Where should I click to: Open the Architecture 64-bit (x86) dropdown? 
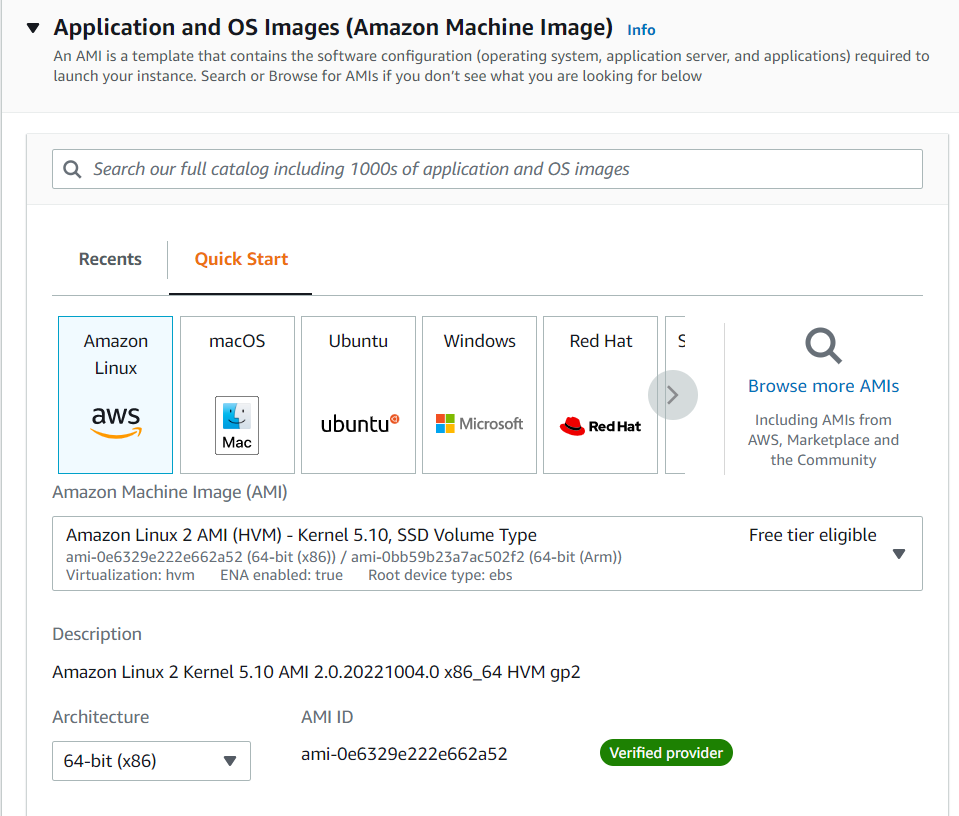pyautogui.click(x=152, y=761)
